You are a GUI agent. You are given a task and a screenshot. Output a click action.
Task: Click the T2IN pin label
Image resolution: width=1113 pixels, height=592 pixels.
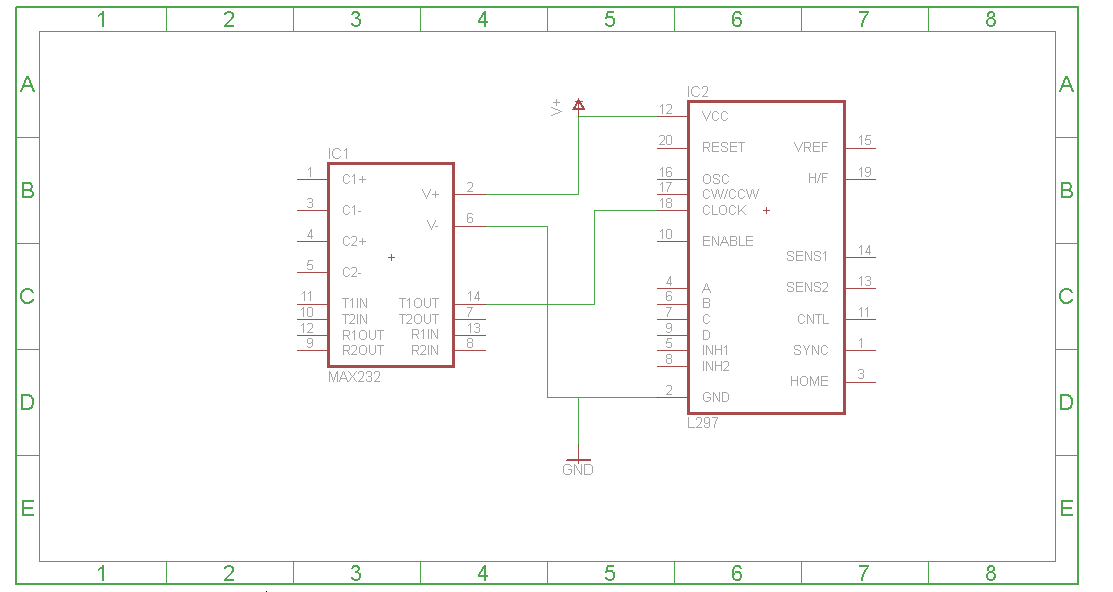(x=355, y=319)
